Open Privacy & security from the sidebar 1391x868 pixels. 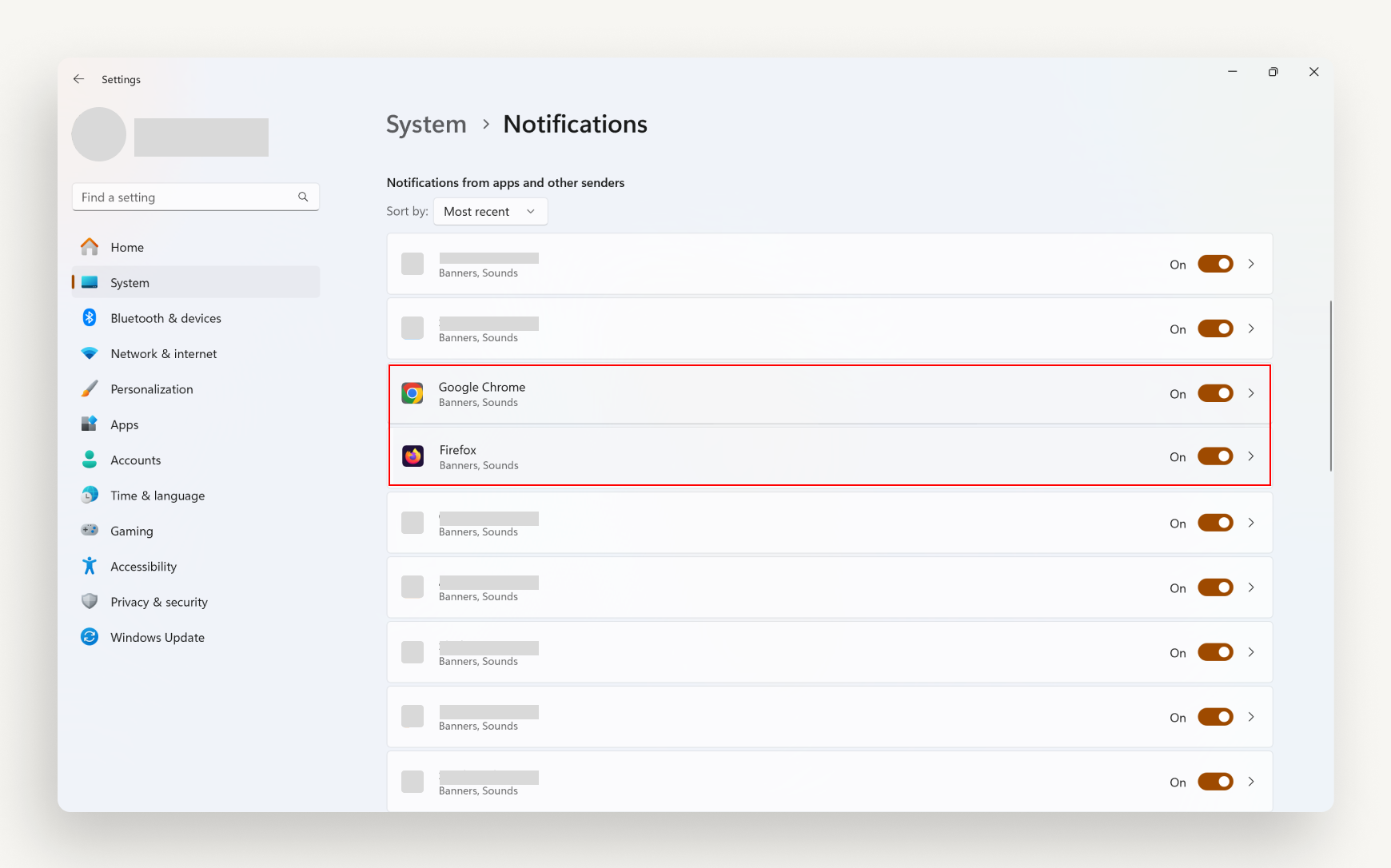159,601
